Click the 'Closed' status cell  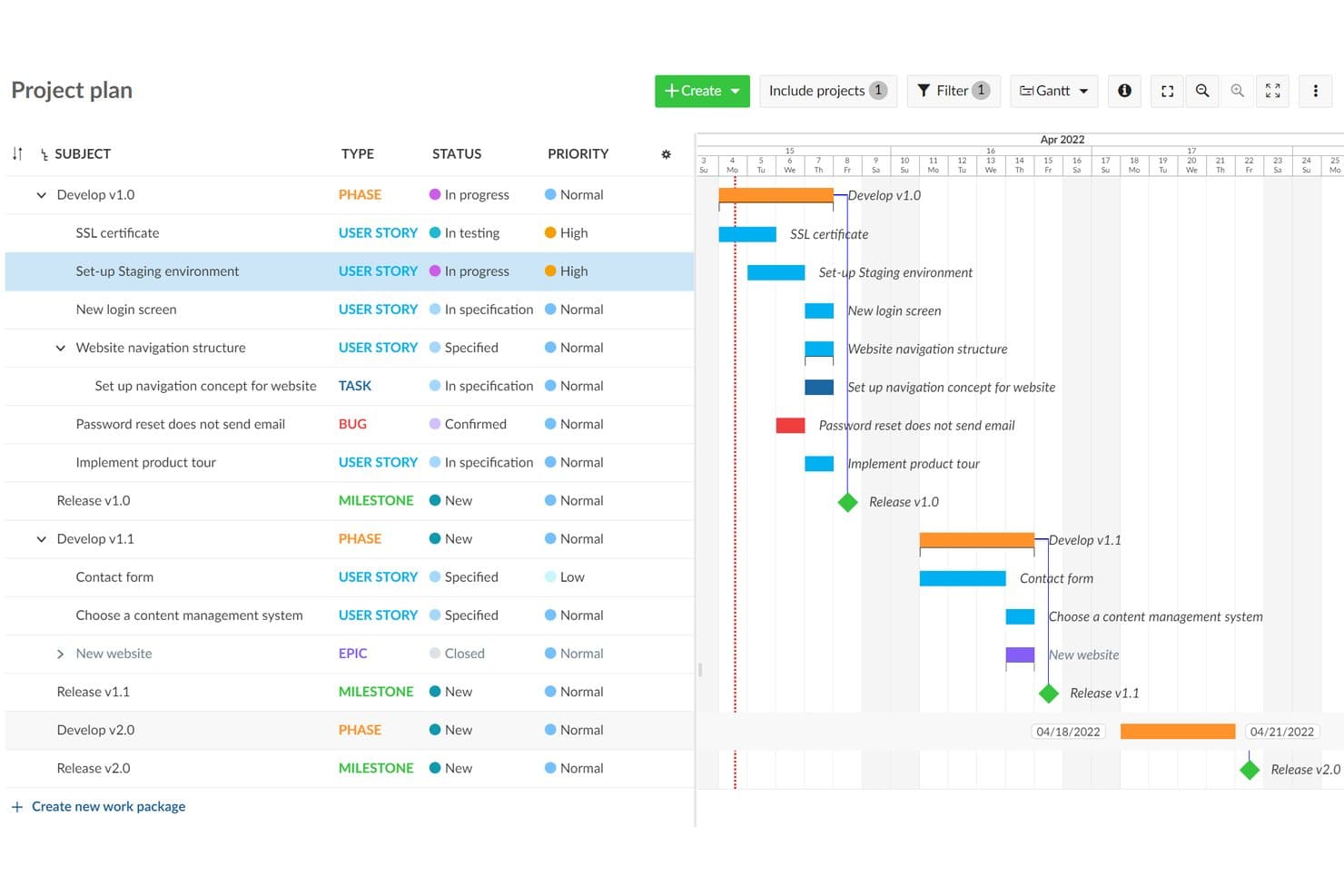[x=457, y=654]
